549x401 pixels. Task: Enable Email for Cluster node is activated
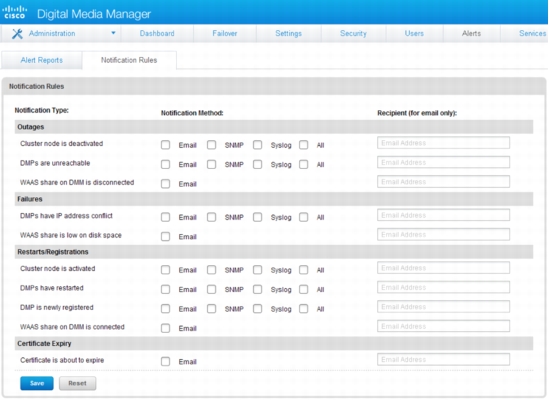[165, 270]
